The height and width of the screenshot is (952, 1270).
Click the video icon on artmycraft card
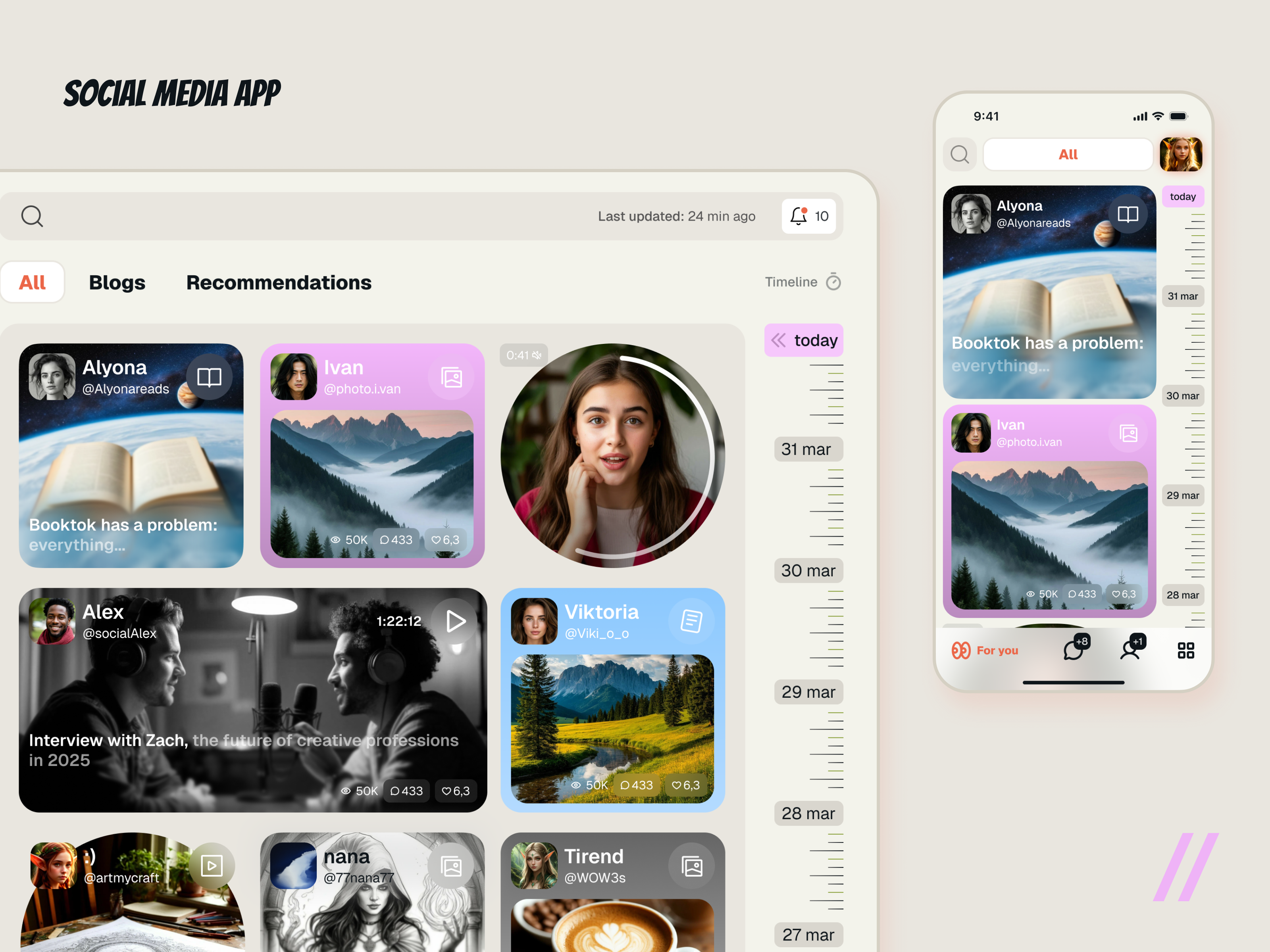point(212,866)
